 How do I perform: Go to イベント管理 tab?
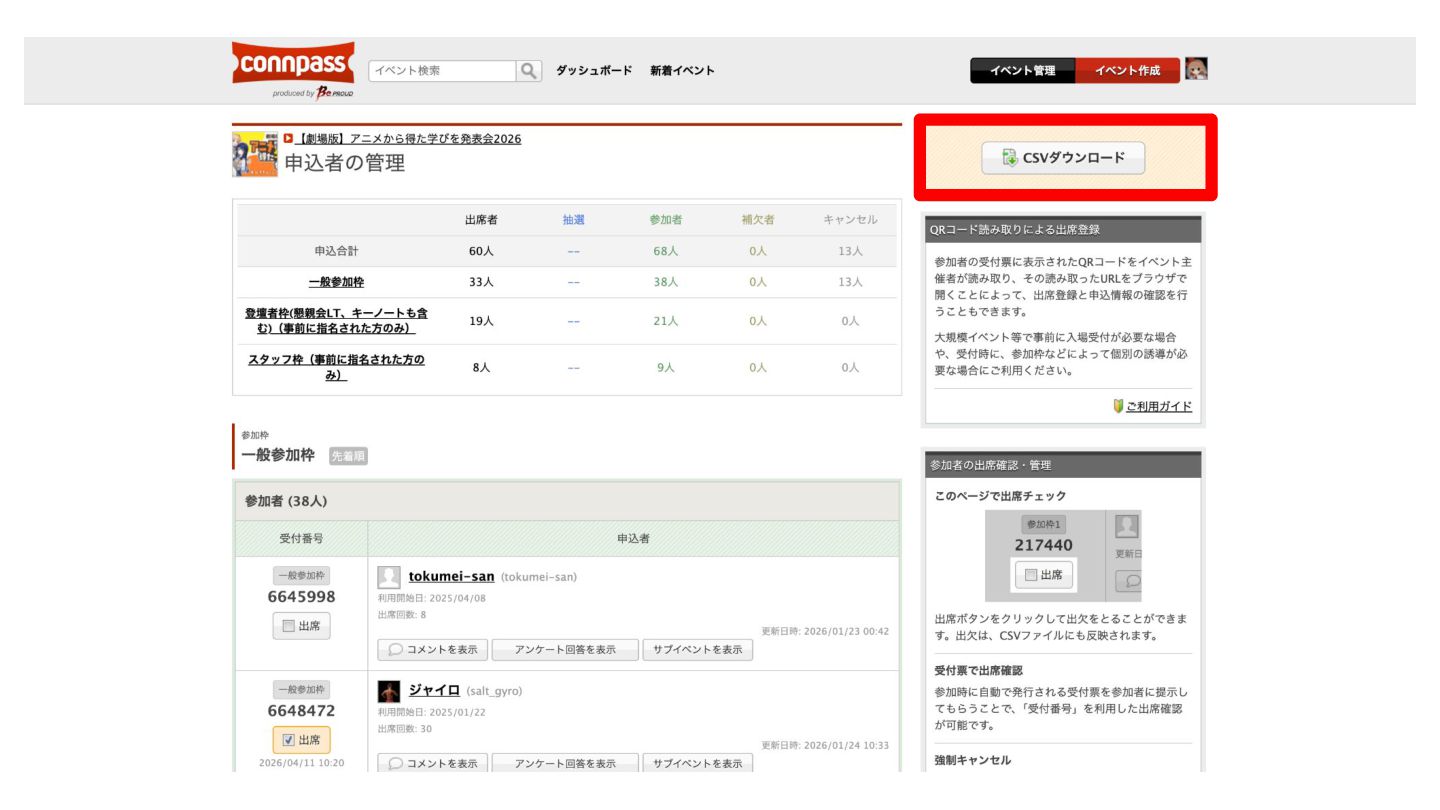tap(1023, 70)
